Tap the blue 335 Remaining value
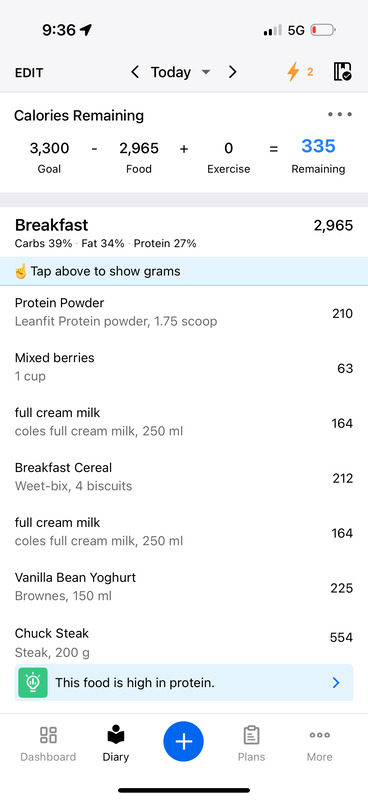Image resolution: width=368 pixels, height=800 pixels. point(318,146)
